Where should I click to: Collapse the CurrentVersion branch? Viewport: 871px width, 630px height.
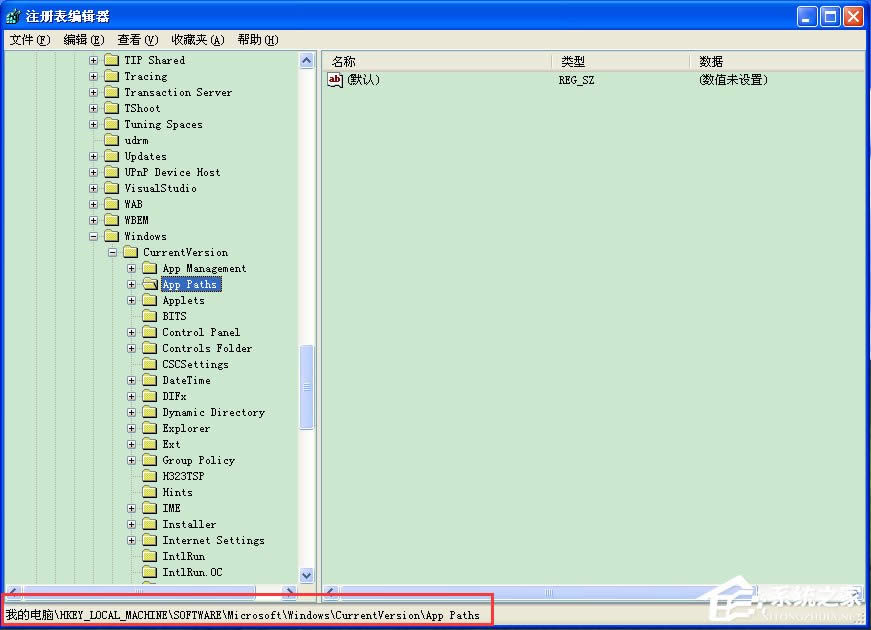click(112, 252)
